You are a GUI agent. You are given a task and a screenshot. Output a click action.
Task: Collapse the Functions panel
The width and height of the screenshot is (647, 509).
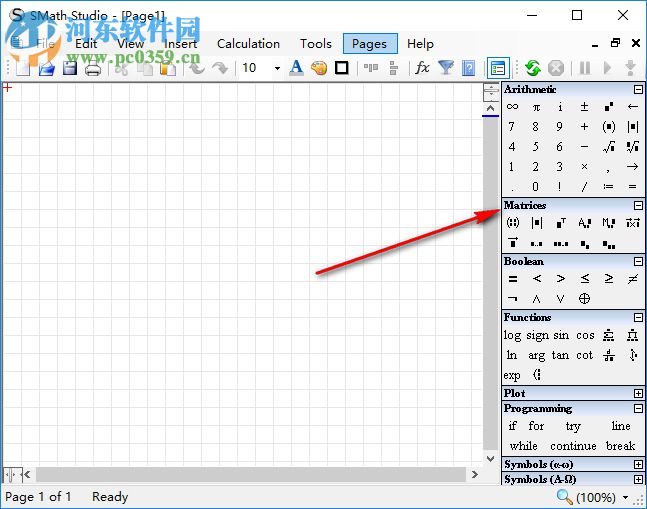click(638, 317)
